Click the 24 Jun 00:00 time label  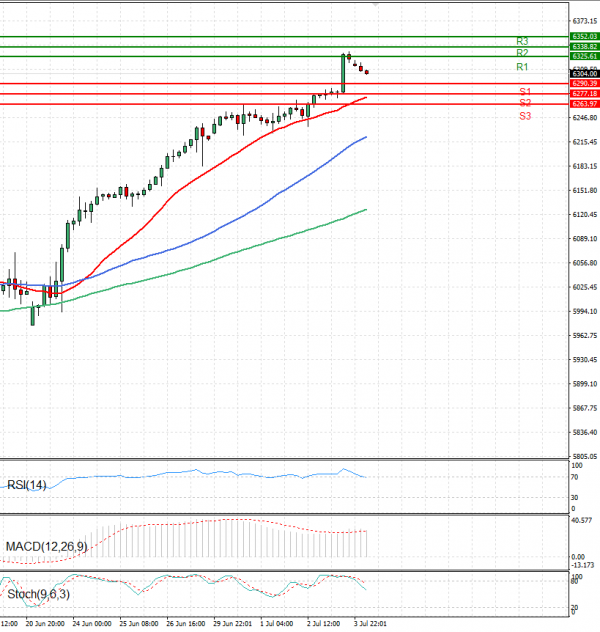click(92, 624)
